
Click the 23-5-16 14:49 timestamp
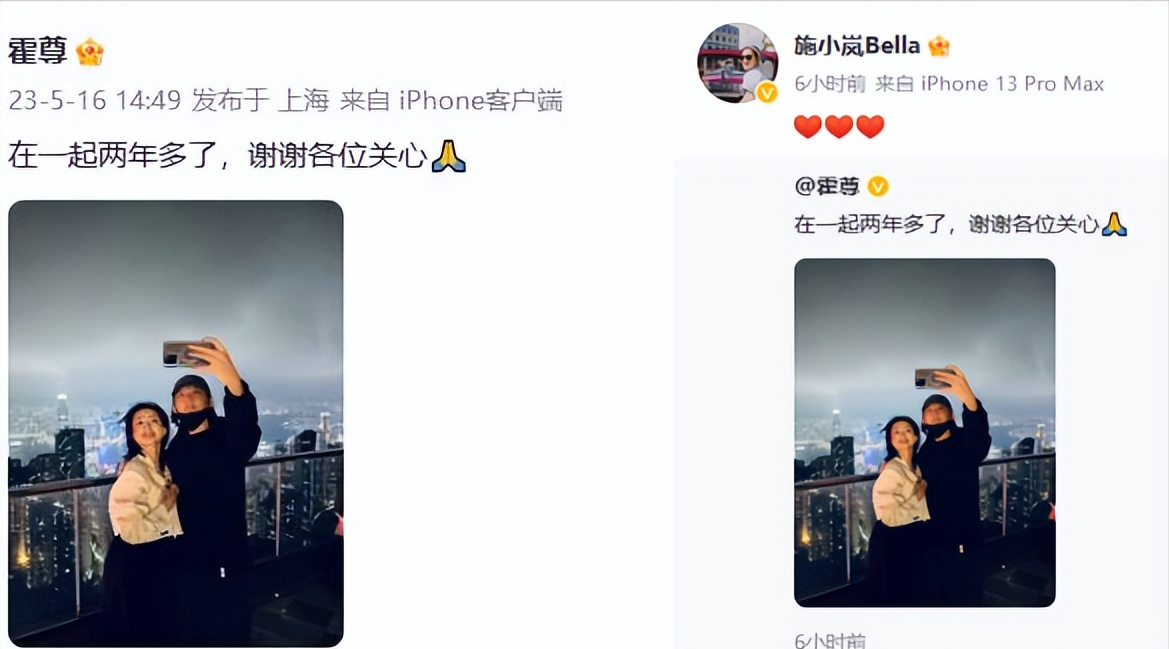coord(95,100)
